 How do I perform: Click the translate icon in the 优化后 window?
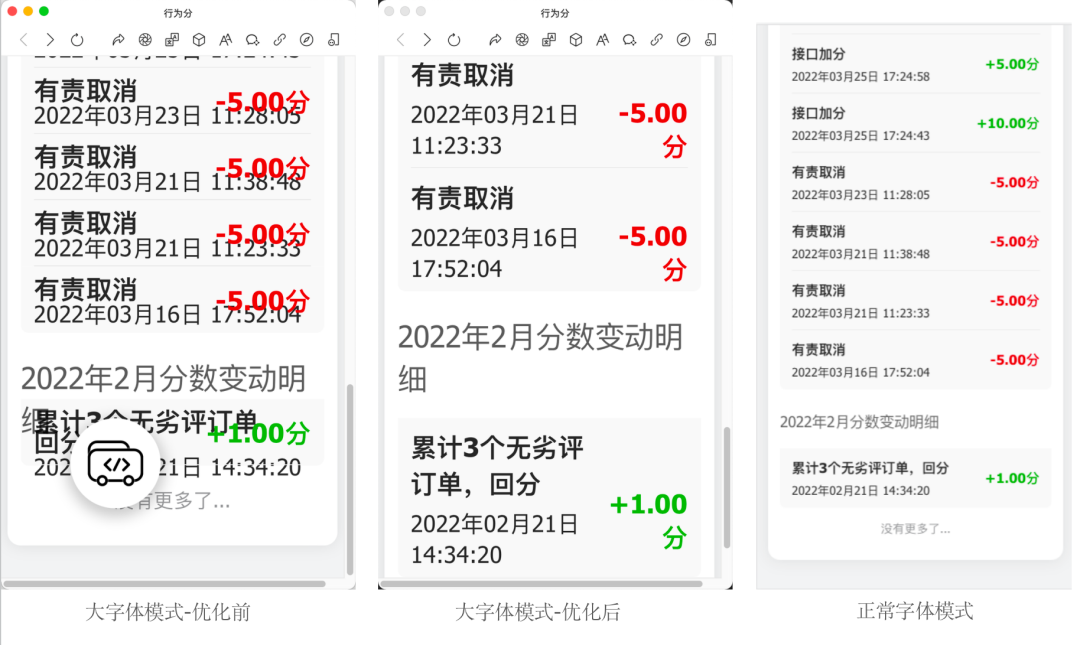pos(548,40)
